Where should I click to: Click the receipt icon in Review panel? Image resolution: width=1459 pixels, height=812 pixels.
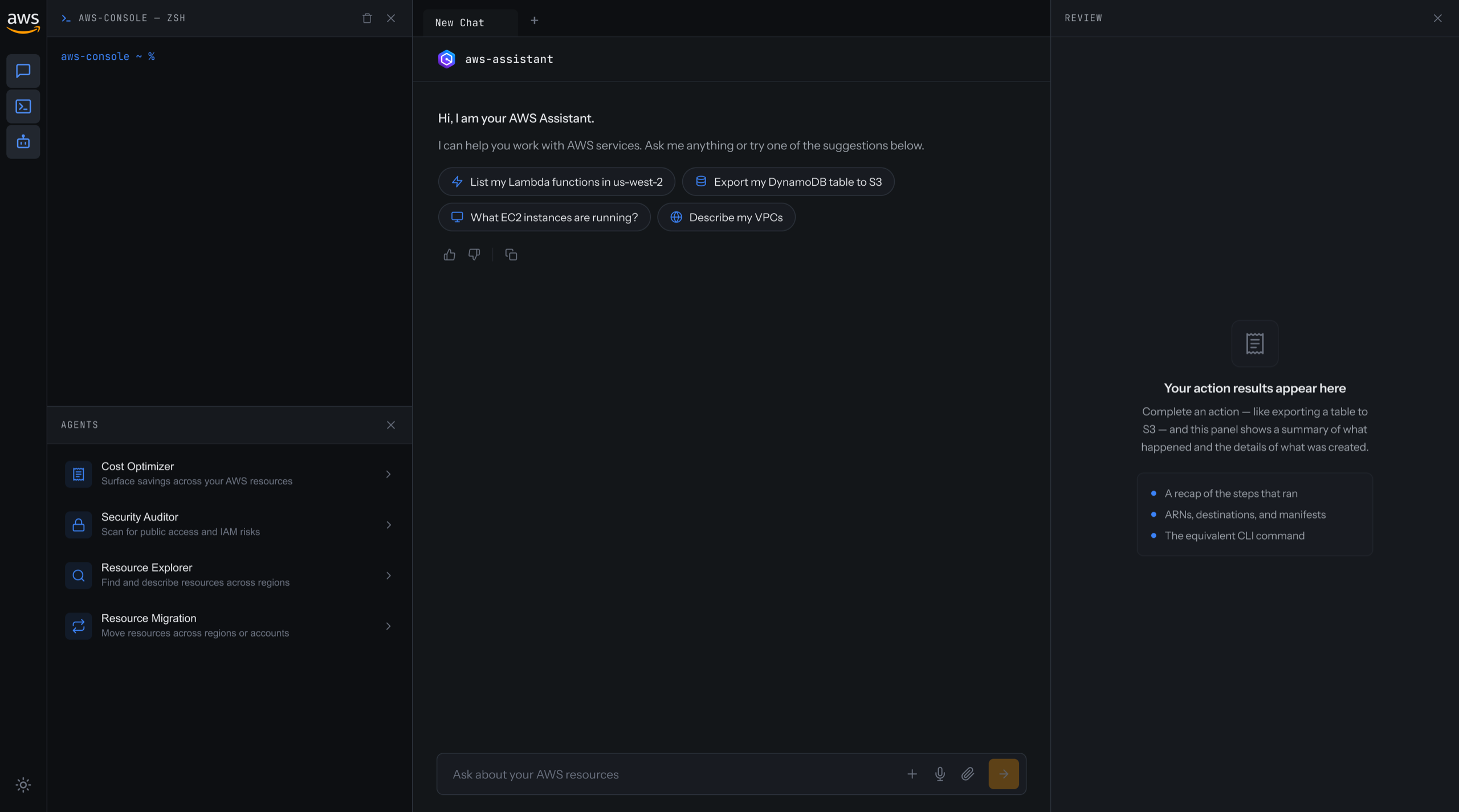pyautogui.click(x=1255, y=344)
